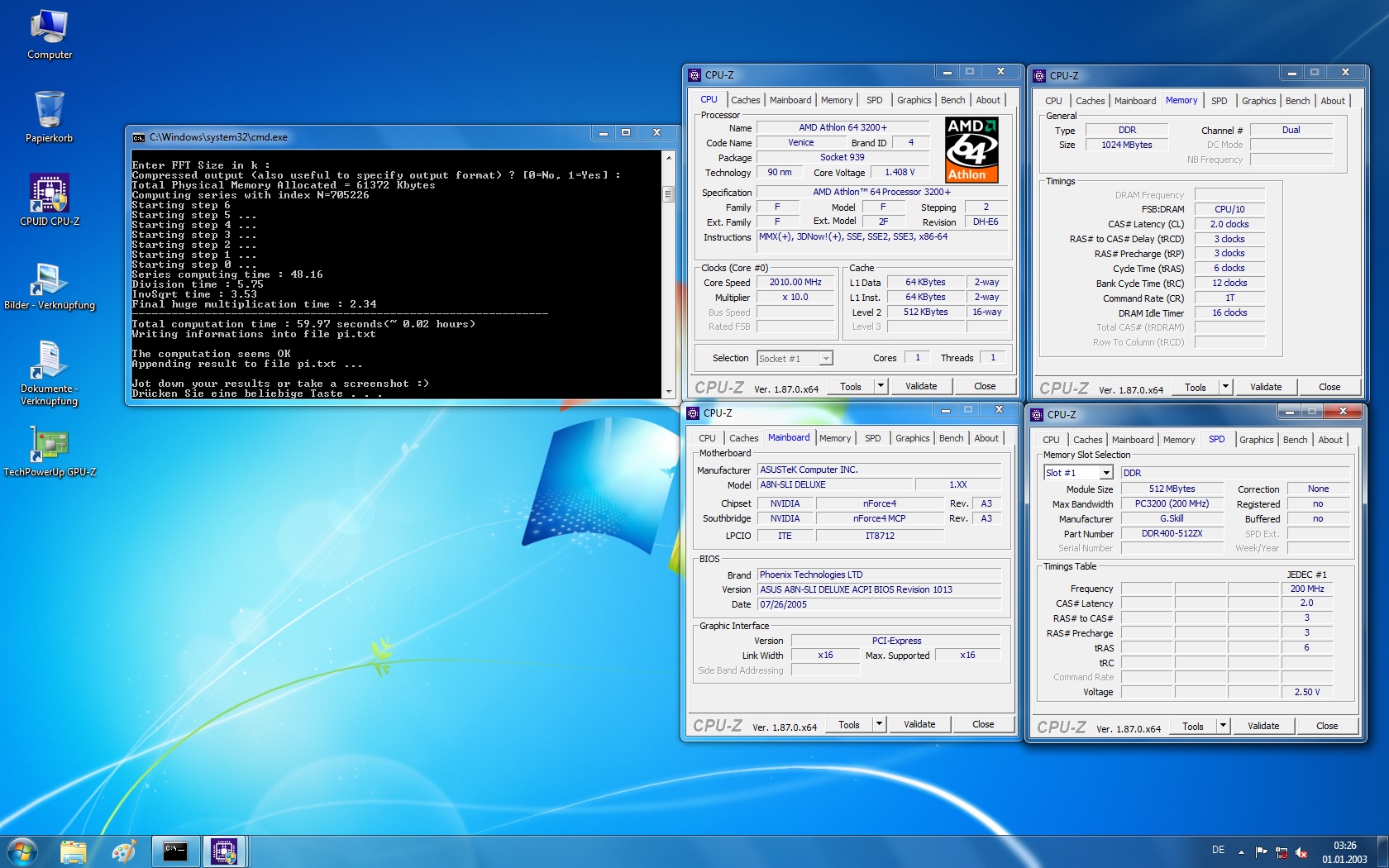Screen dimensions: 1389x868
Task: Click the CPU-Z Memory window title icon
Action: point(1039,76)
